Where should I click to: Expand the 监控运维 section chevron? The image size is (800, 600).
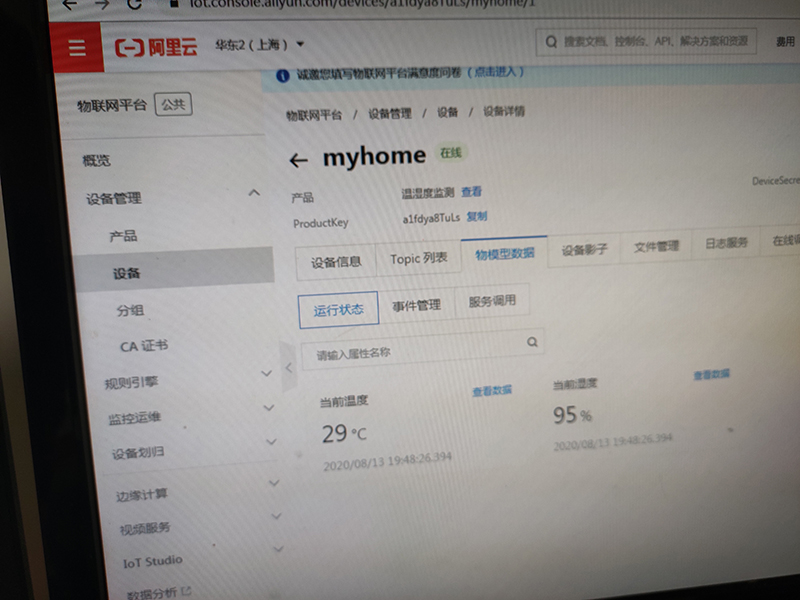pyautogui.click(x=268, y=407)
